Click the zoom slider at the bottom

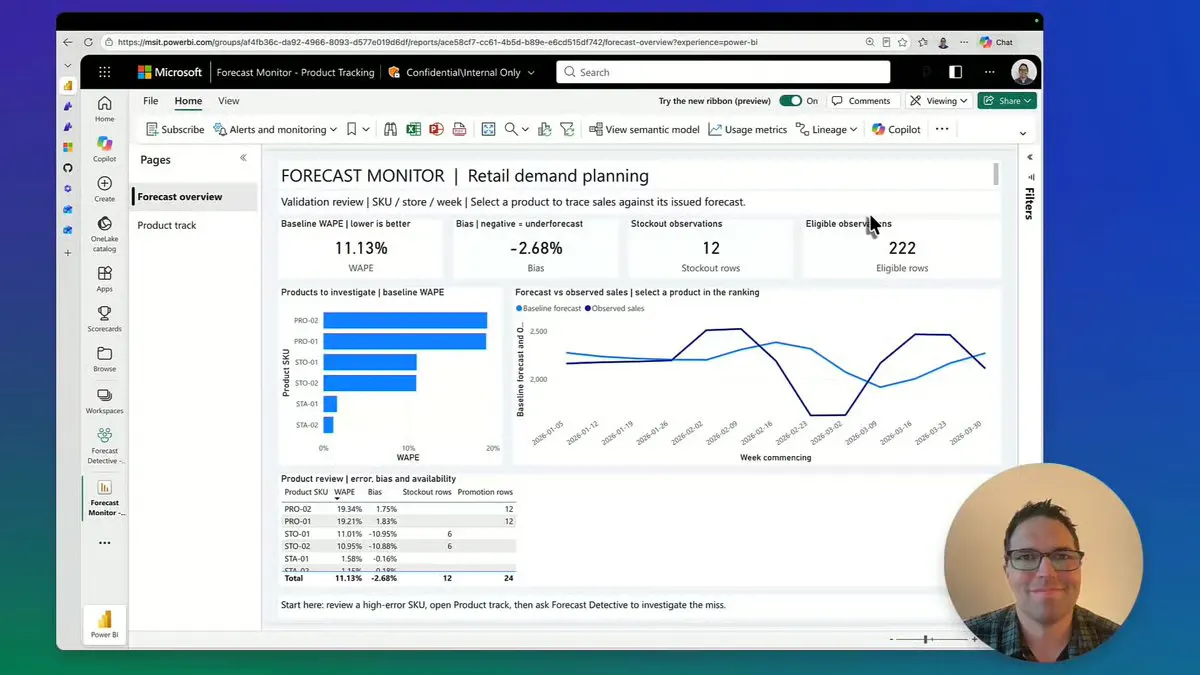coord(931,639)
